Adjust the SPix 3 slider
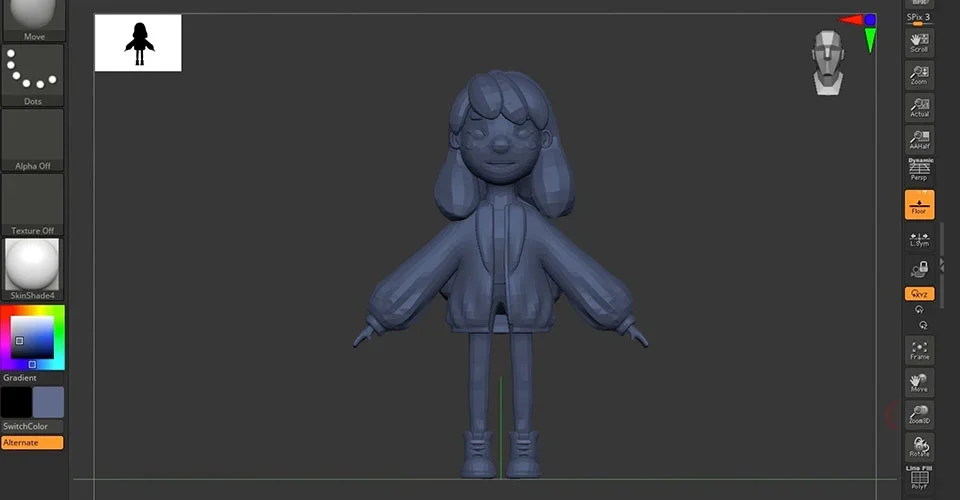This screenshot has width=960, height=500. coord(919,19)
